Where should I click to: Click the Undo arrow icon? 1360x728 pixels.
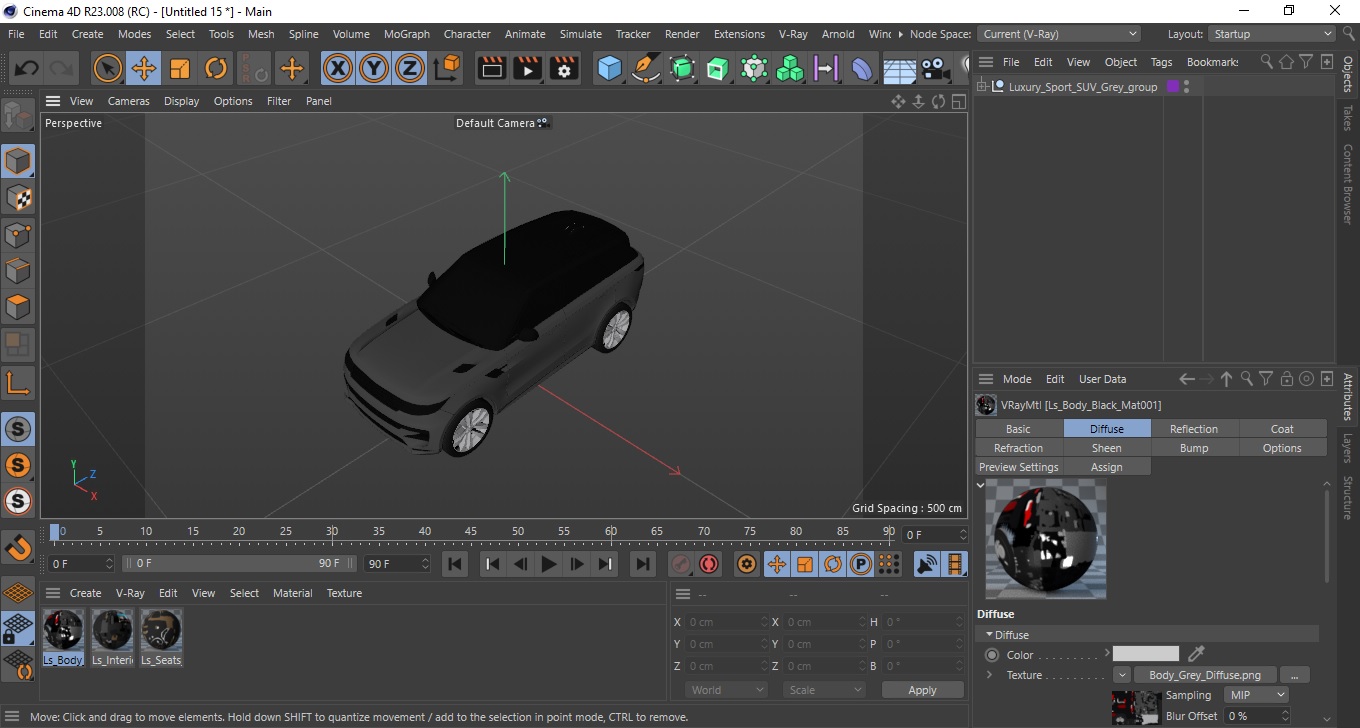(27, 69)
